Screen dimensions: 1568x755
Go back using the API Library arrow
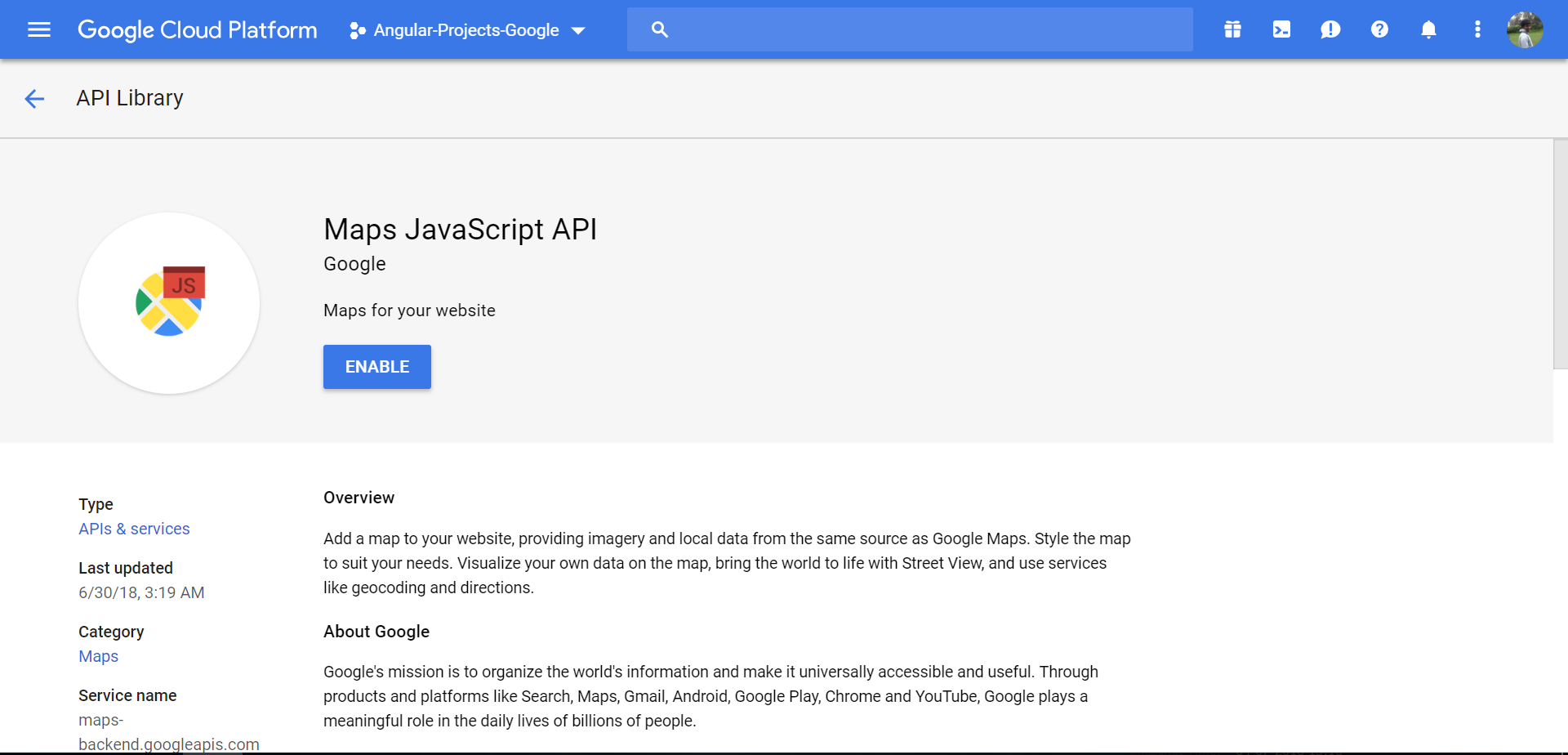click(34, 99)
